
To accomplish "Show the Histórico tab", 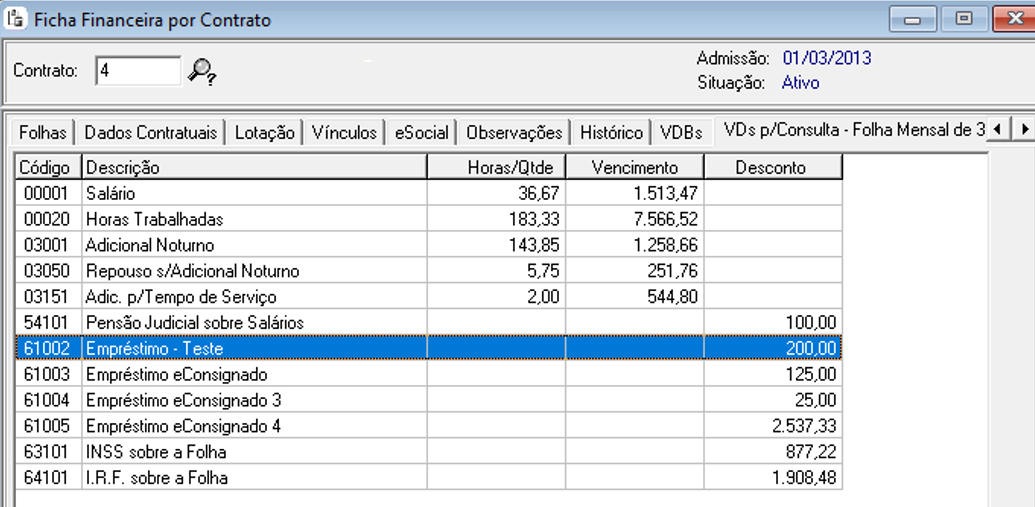I will [x=611, y=132].
